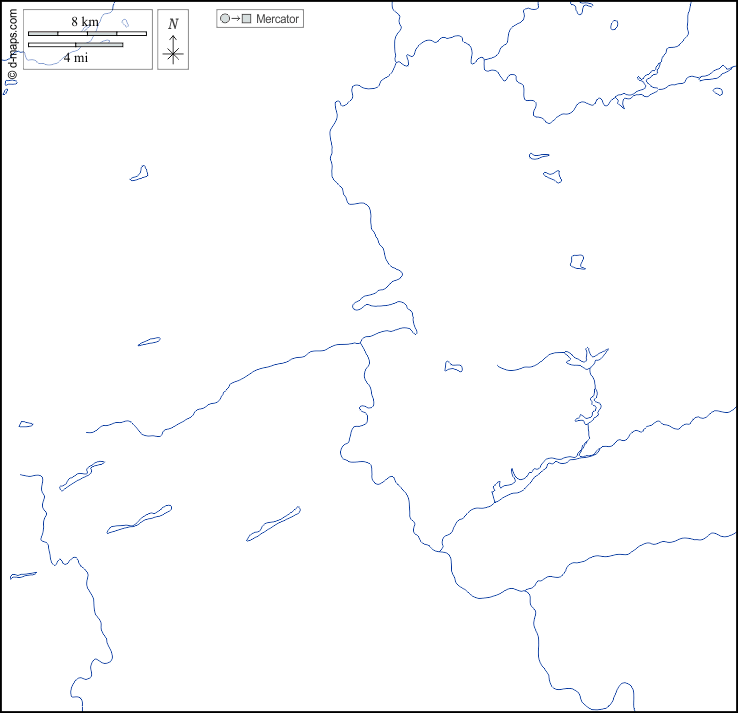
Task: Click the tiny lake at the far left edge mid-height
Action: (26, 424)
